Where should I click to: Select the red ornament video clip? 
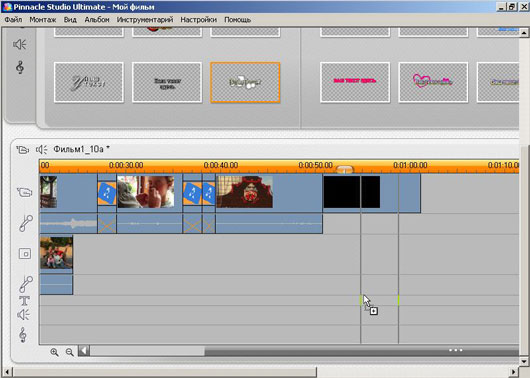pos(269,193)
